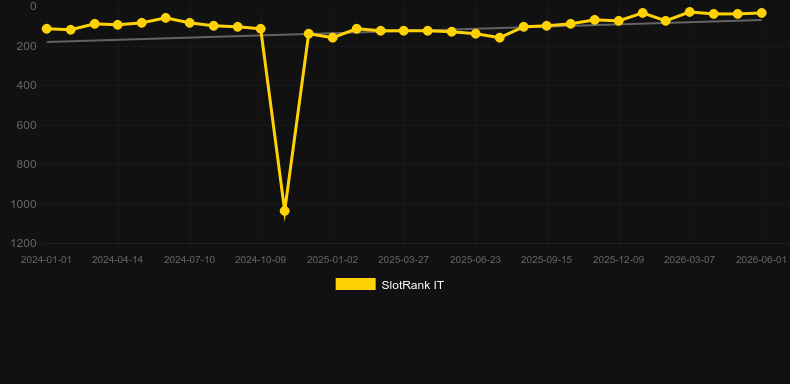Click the y-axis value 600
This screenshot has height=384, width=790.
click(x=27, y=125)
